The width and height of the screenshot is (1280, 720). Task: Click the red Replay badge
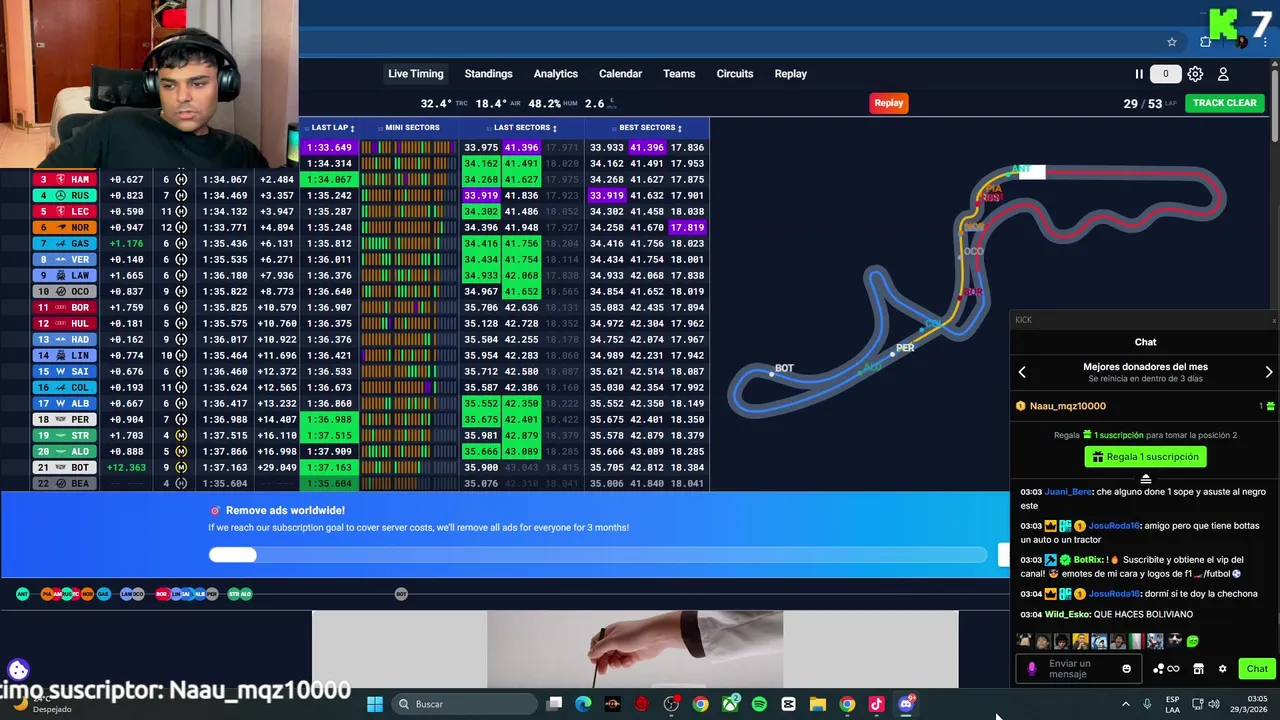click(889, 103)
